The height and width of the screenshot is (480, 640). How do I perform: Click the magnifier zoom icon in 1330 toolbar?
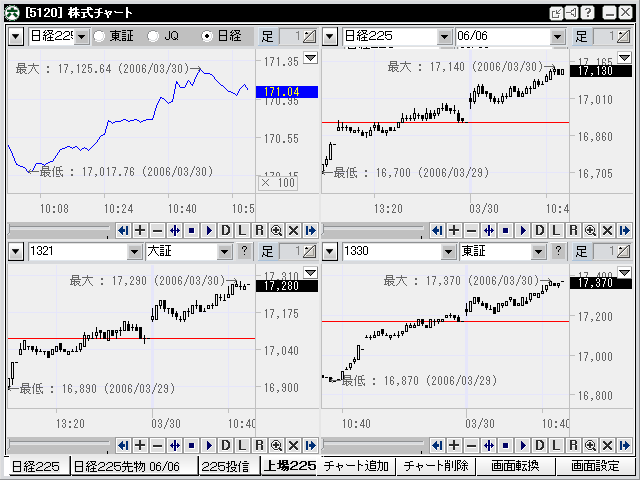pos(590,445)
